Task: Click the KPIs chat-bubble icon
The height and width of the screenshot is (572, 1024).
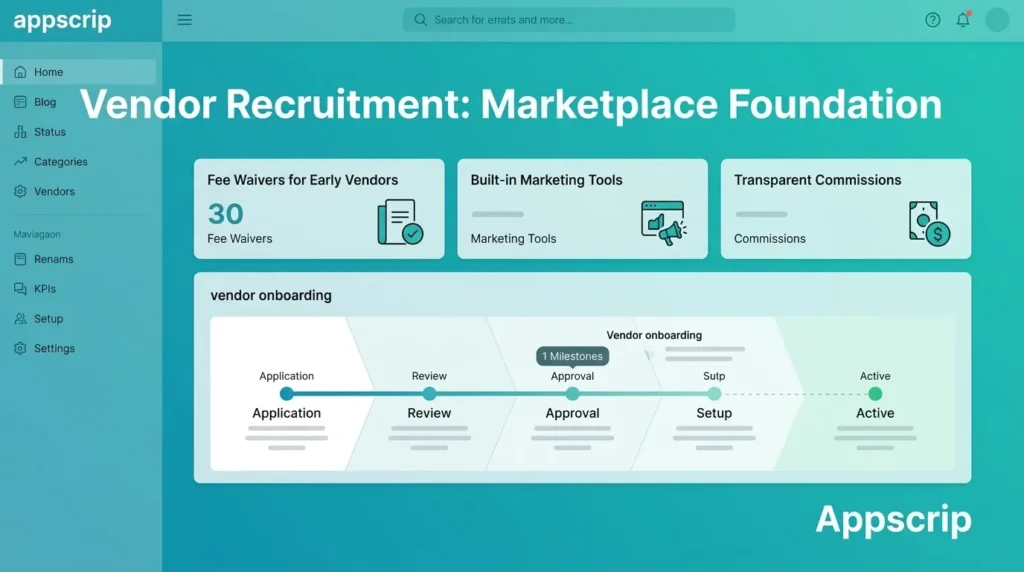Action: point(20,289)
